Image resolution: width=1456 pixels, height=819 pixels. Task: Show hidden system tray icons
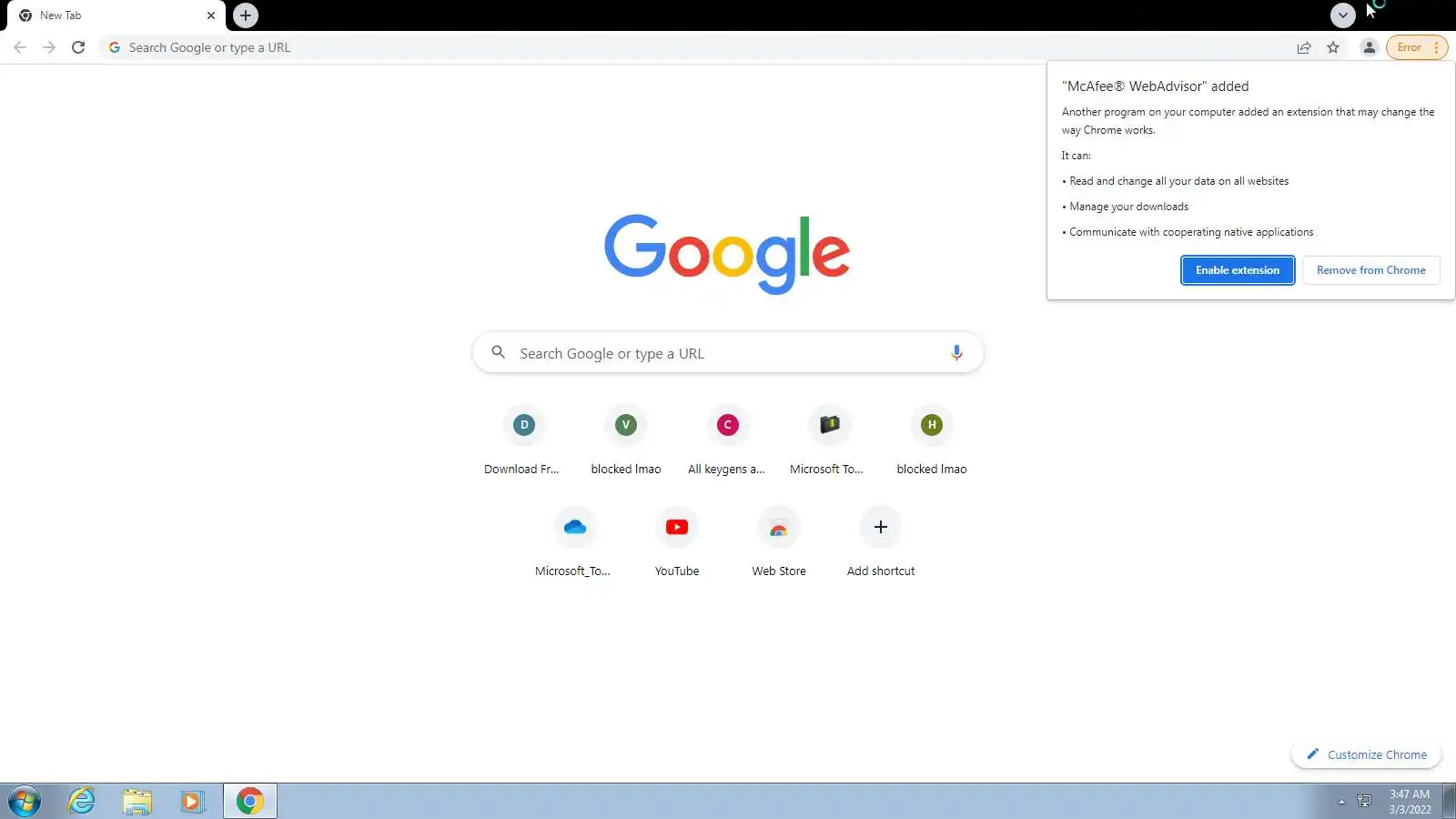click(x=1341, y=802)
